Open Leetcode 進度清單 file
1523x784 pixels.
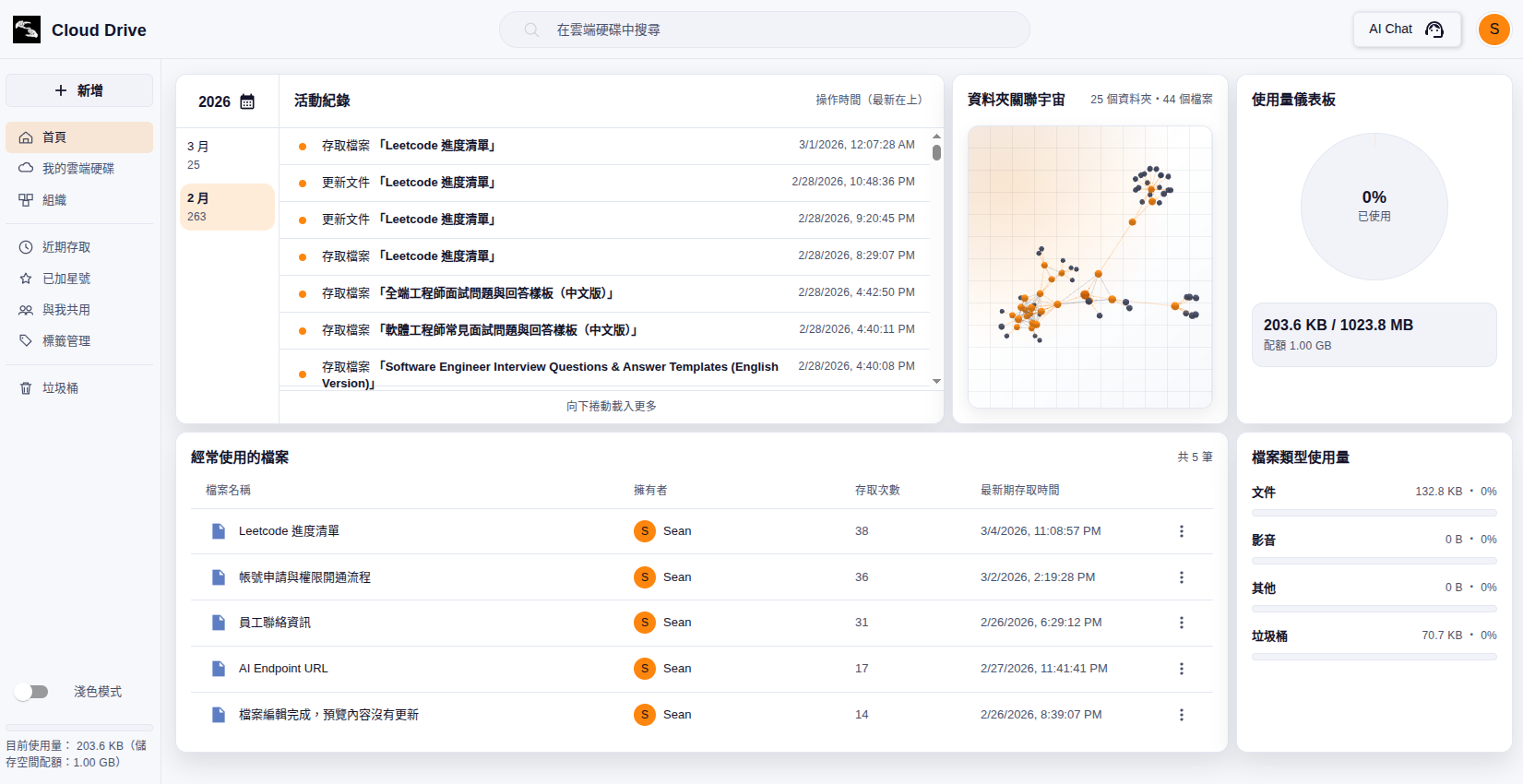click(289, 531)
